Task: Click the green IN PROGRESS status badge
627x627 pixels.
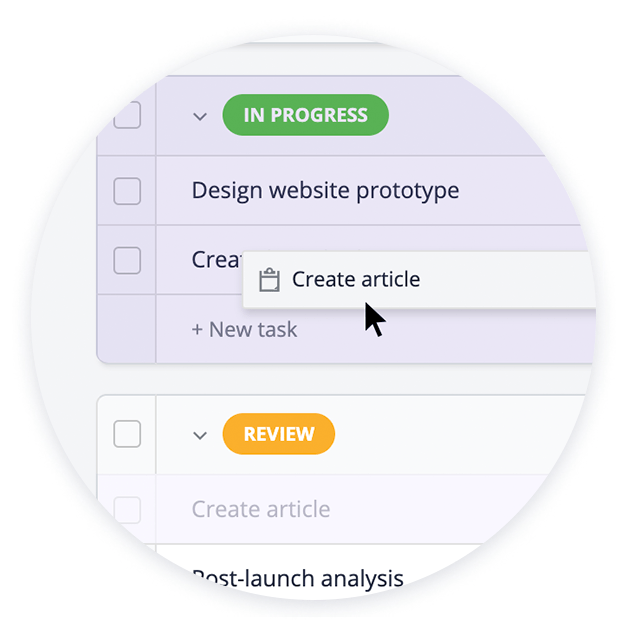Action: point(306,115)
